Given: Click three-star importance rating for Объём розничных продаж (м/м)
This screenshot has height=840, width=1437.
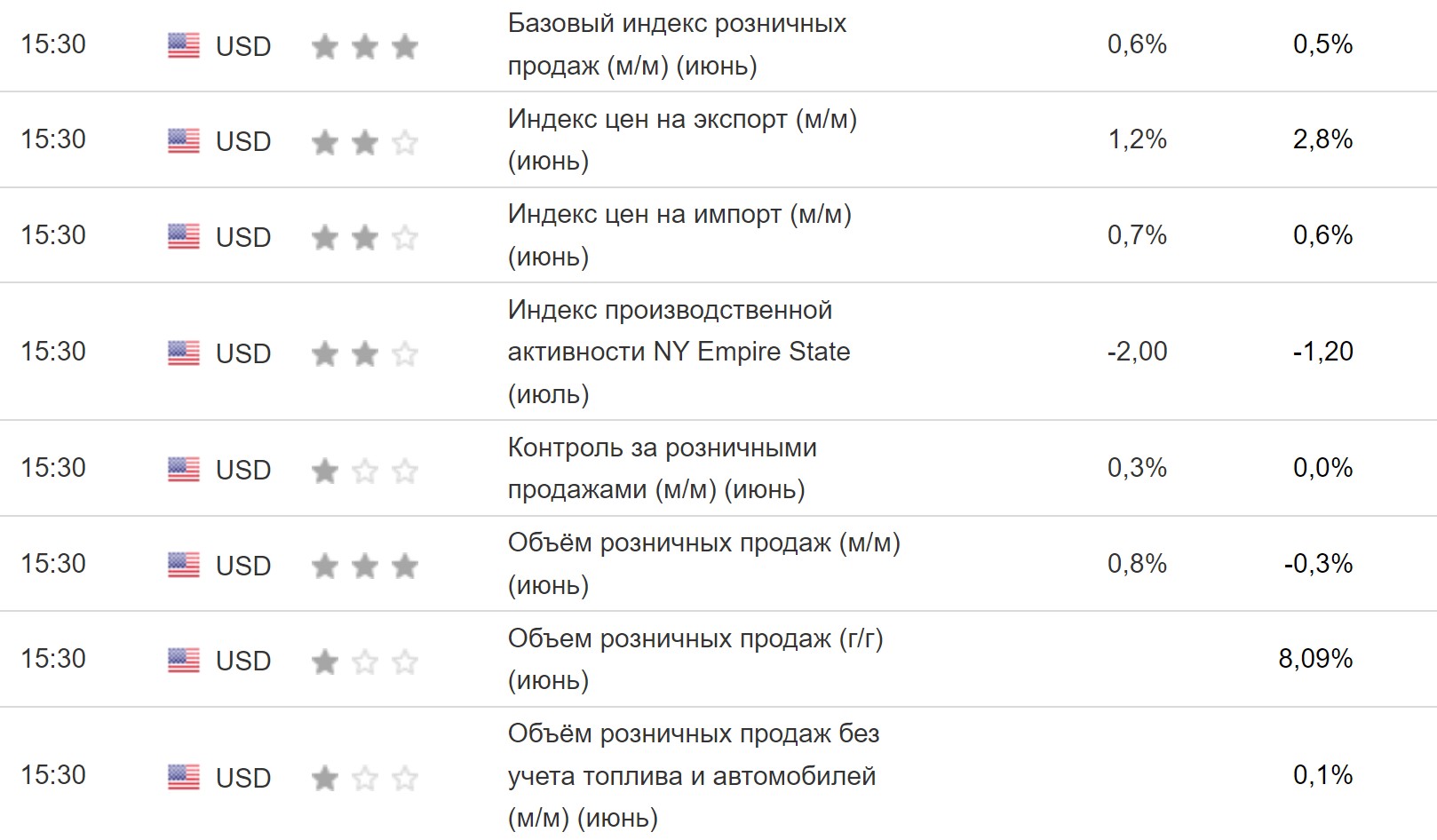Looking at the screenshot, I should [x=364, y=565].
